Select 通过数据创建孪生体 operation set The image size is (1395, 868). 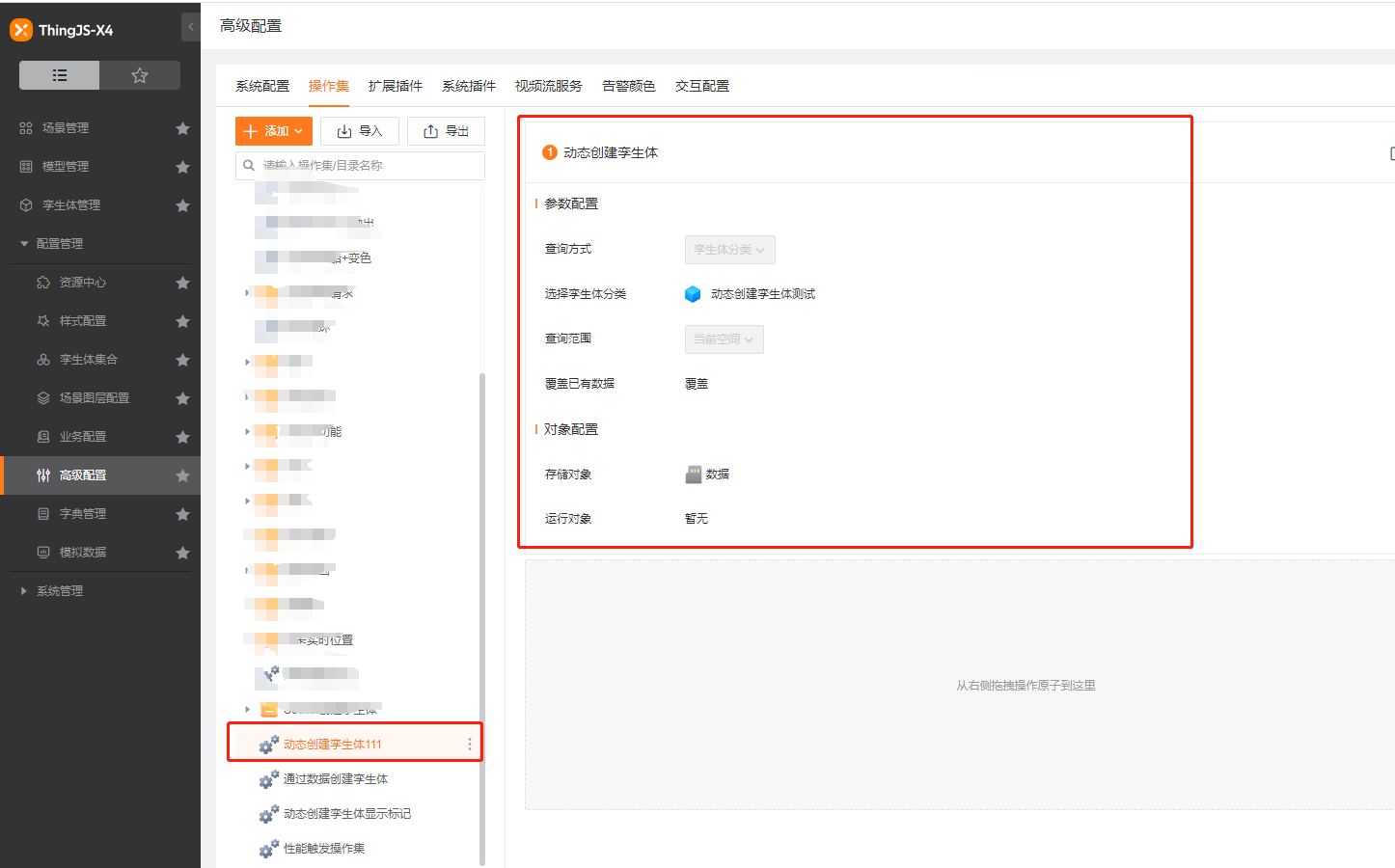point(336,779)
